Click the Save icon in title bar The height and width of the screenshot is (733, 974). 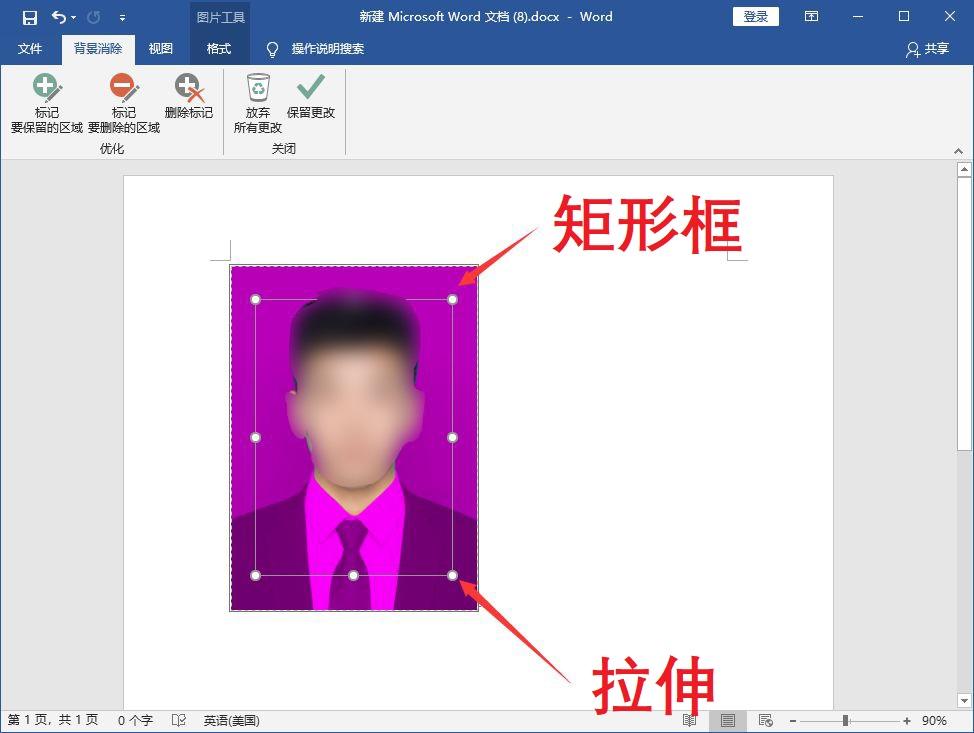click(29, 17)
